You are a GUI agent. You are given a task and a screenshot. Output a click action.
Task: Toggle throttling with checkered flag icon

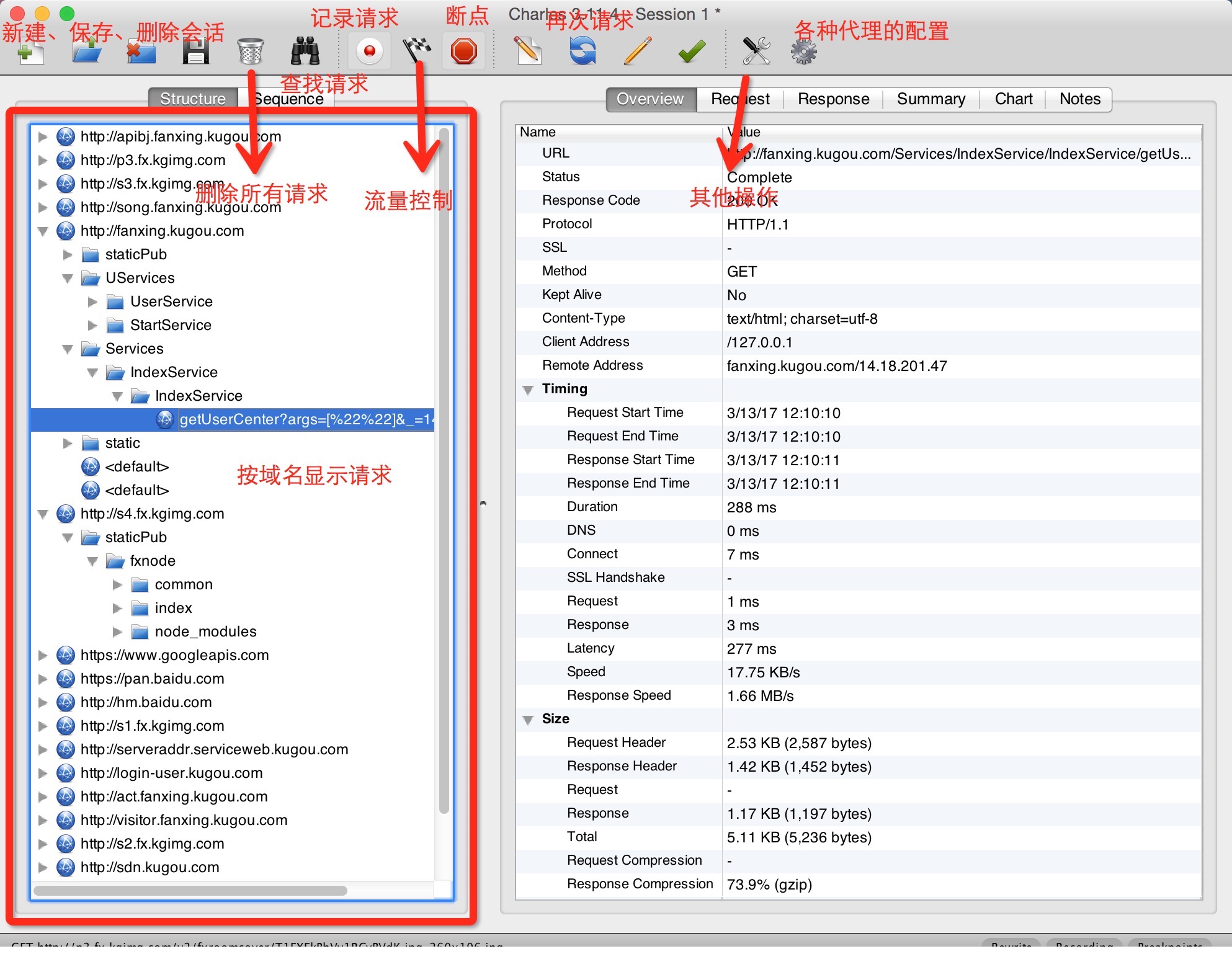pyautogui.click(x=417, y=50)
